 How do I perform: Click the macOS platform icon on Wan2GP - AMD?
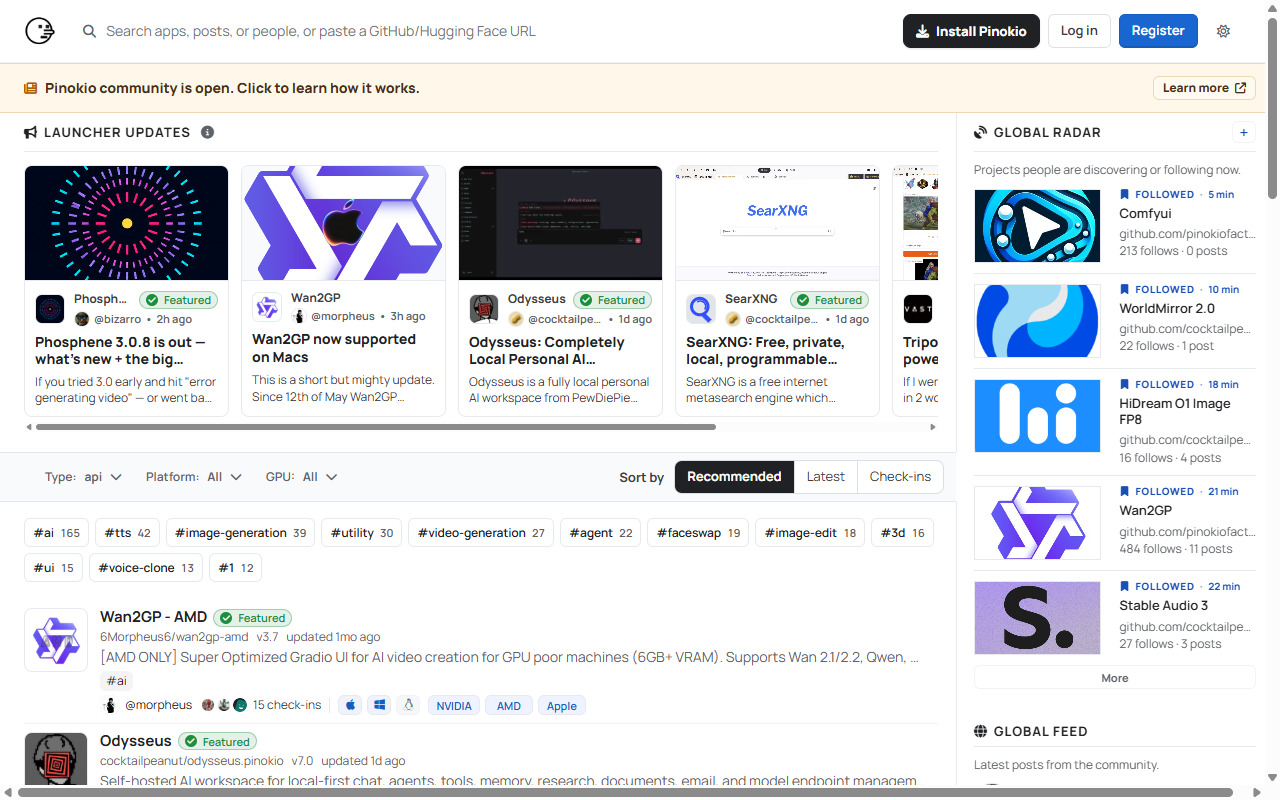[x=350, y=705]
